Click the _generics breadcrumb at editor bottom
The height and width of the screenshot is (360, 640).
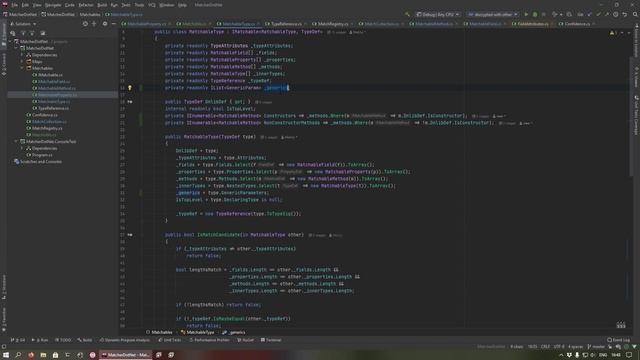[x=234, y=333]
